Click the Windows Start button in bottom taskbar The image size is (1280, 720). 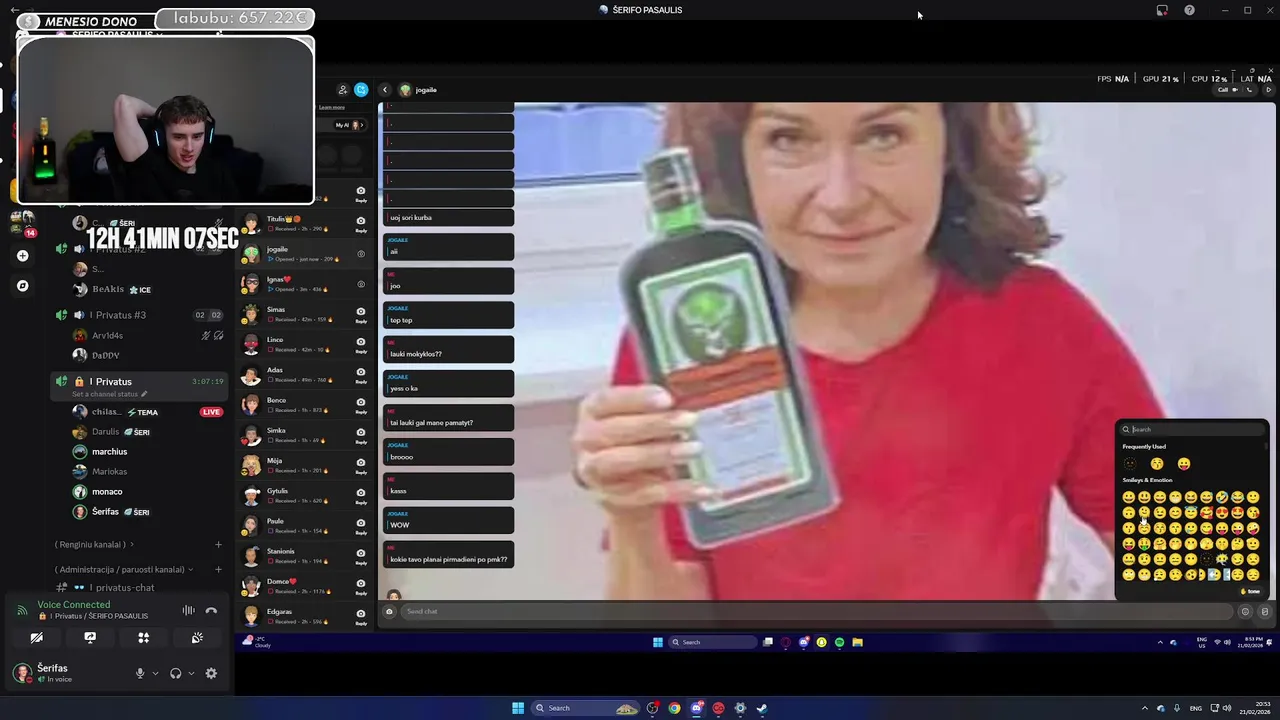tap(518, 708)
